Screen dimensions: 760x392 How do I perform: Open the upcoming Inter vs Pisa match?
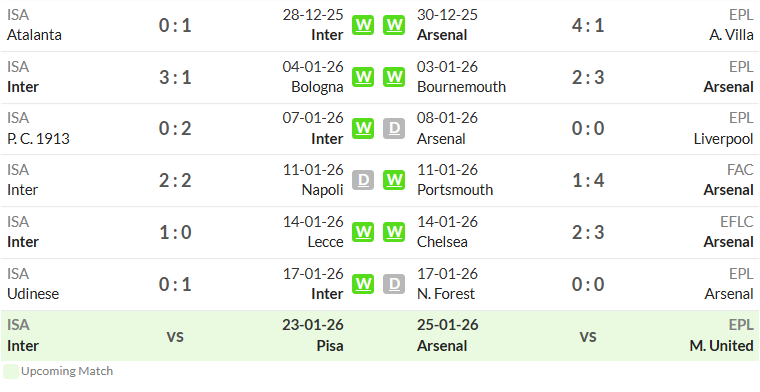click(x=175, y=336)
